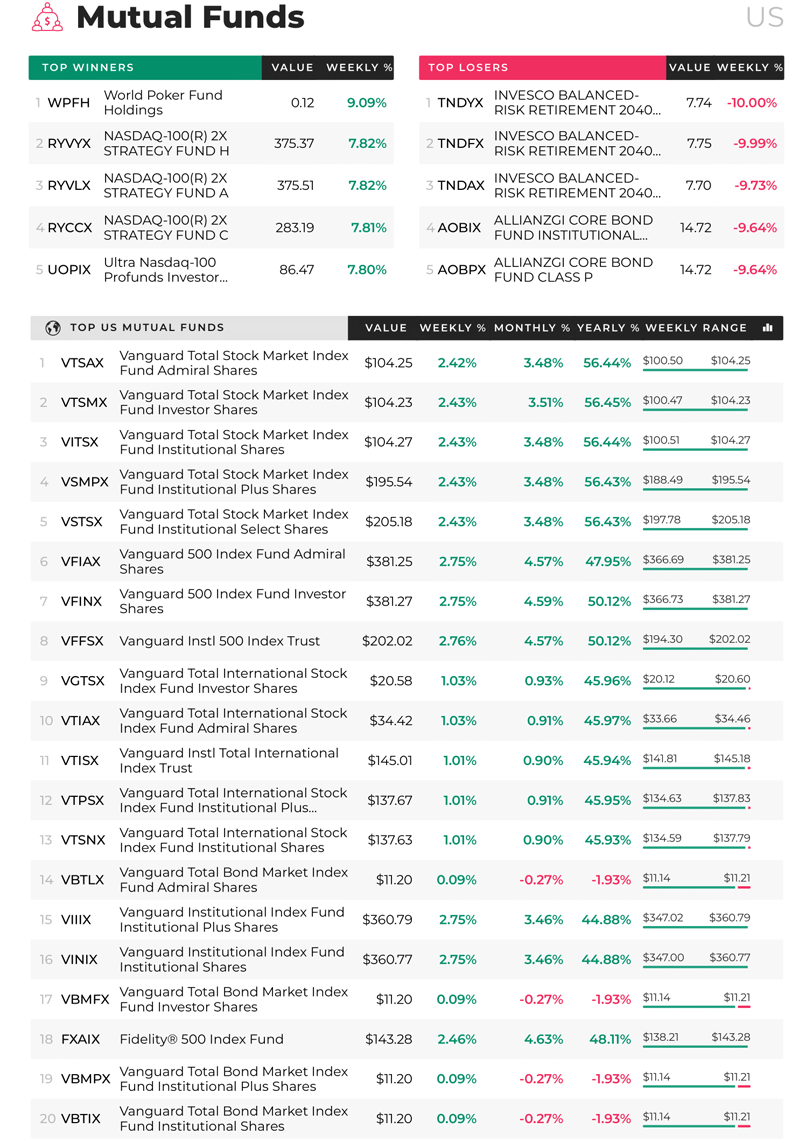Select the FXAIX ticker symbol

tap(80, 1039)
